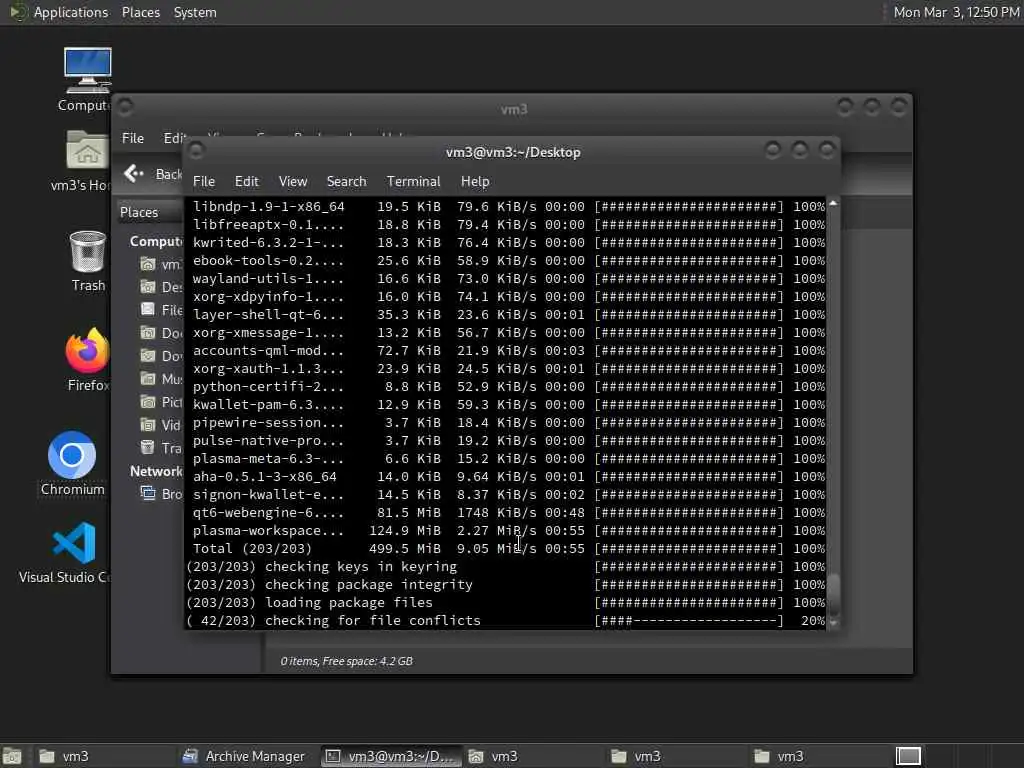Select the Downloads folder icon in sidebar
This screenshot has width=1024, height=768.
(x=148, y=355)
